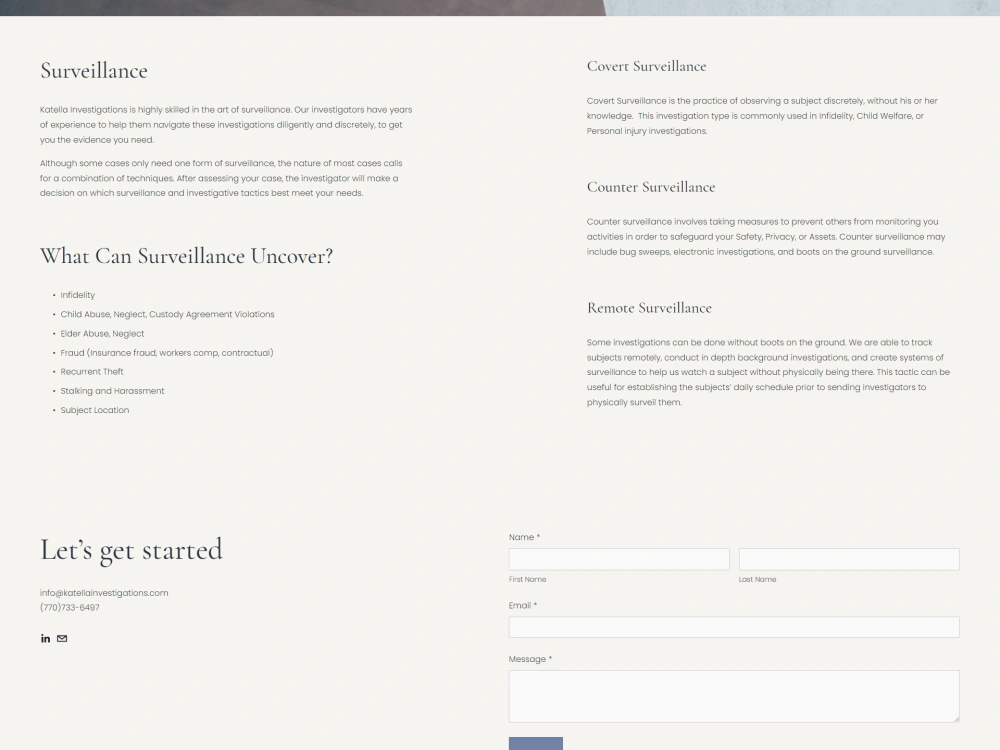Click the Email * form label
Image resolution: width=1000 pixels, height=750 pixels.
pos(523,605)
